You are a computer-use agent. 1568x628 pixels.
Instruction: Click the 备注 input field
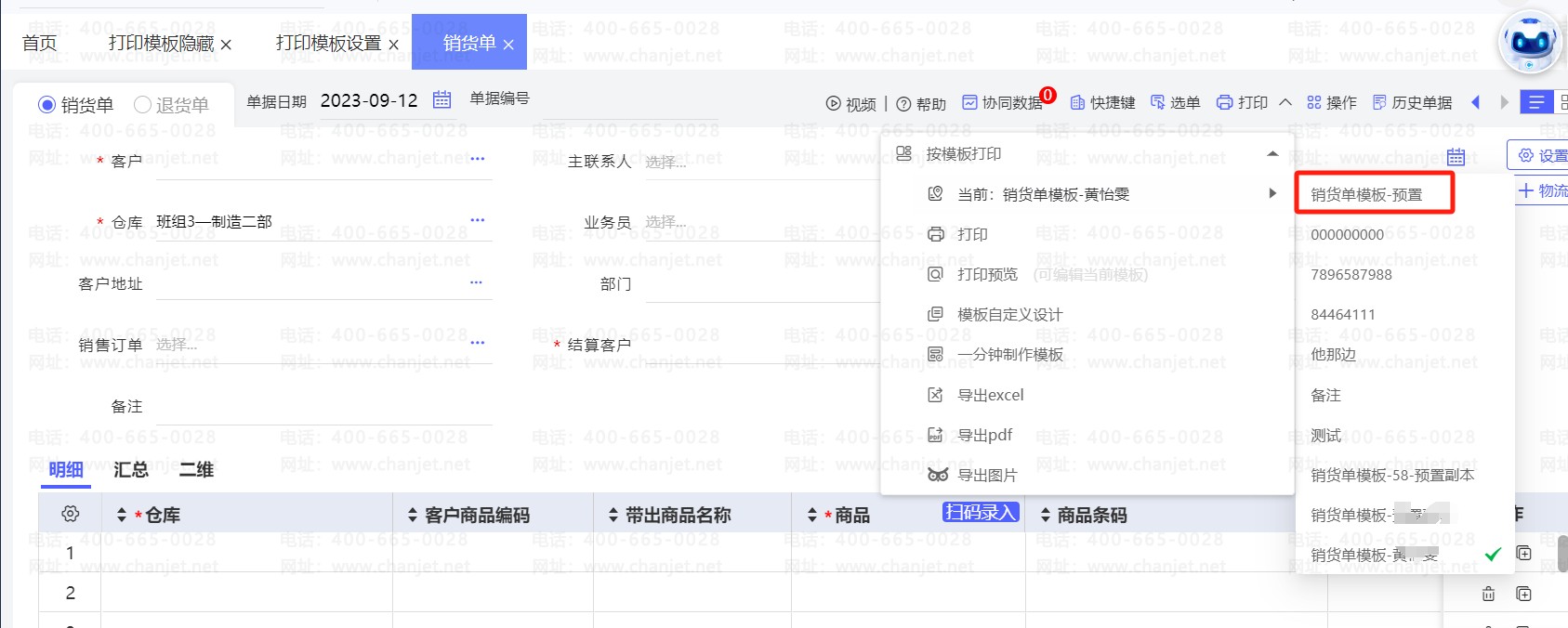pyautogui.click(x=324, y=406)
